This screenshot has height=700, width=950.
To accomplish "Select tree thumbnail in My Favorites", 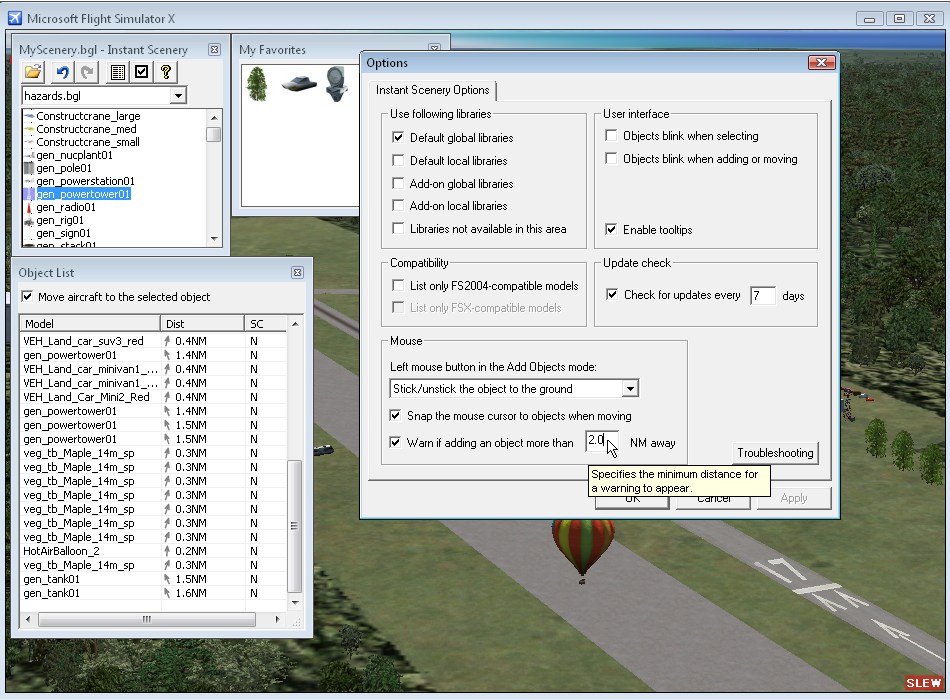I will point(257,84).
